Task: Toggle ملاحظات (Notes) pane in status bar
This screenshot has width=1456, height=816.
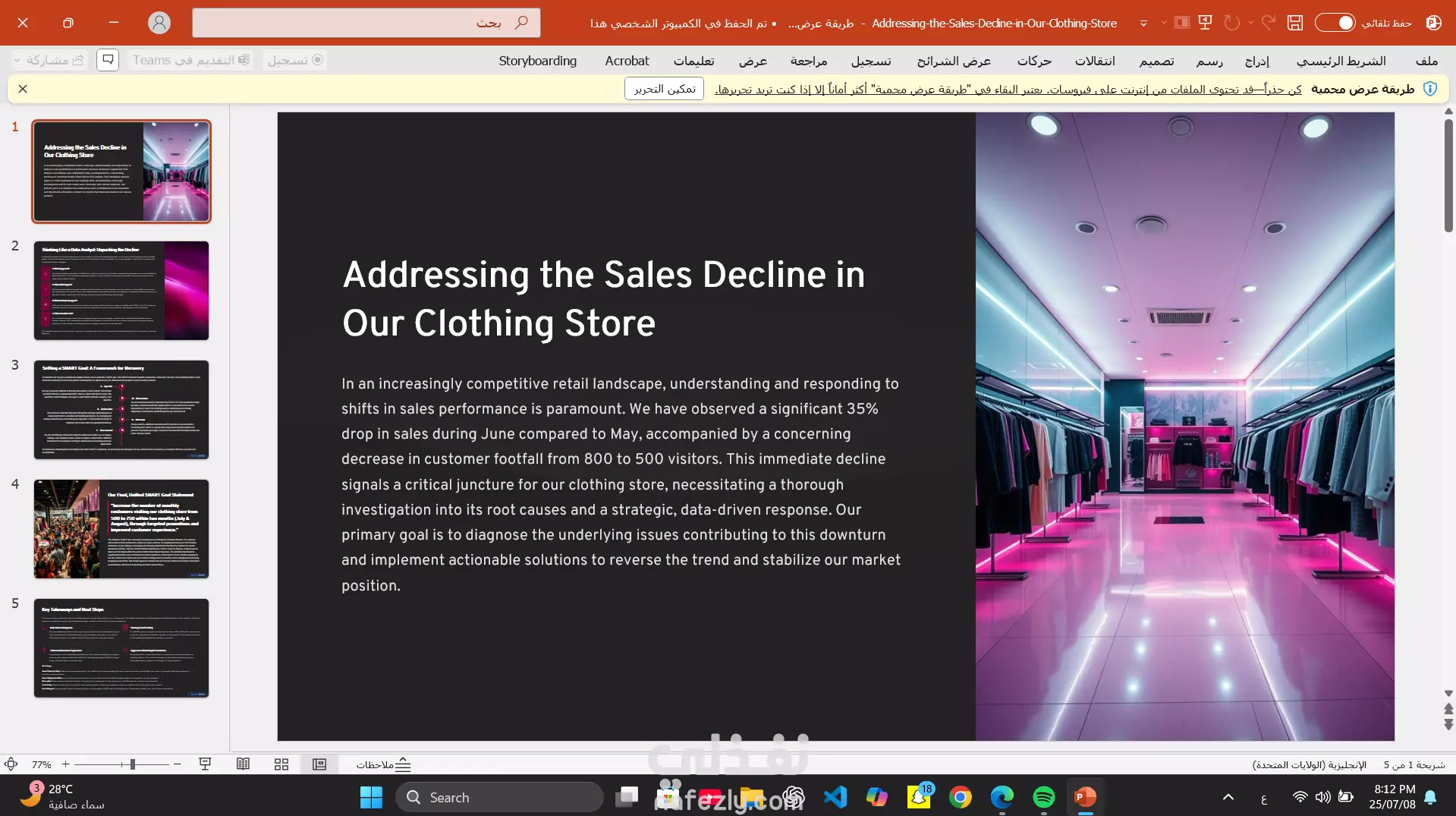Action: (383, 764)
